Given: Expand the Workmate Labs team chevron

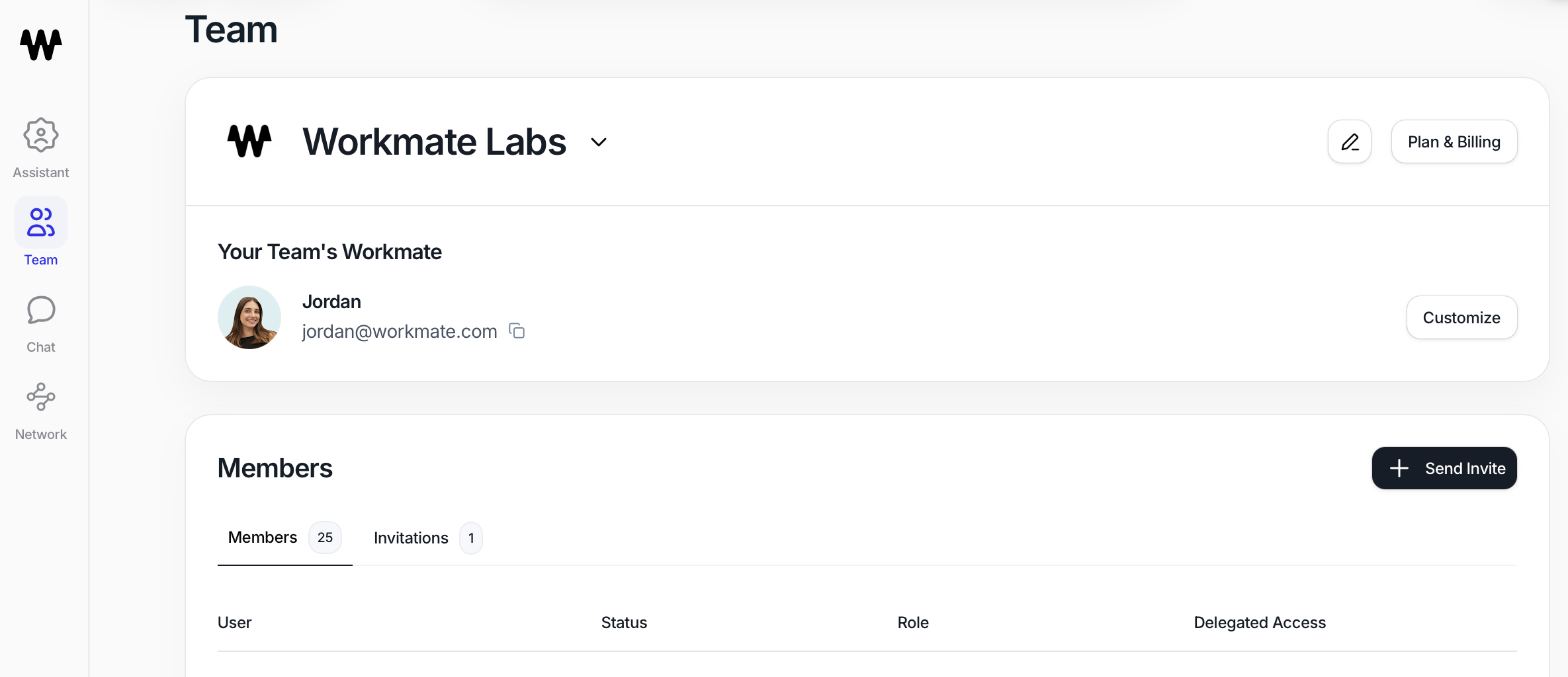Looking at the screenshot, I should click(x=599, y=142).
